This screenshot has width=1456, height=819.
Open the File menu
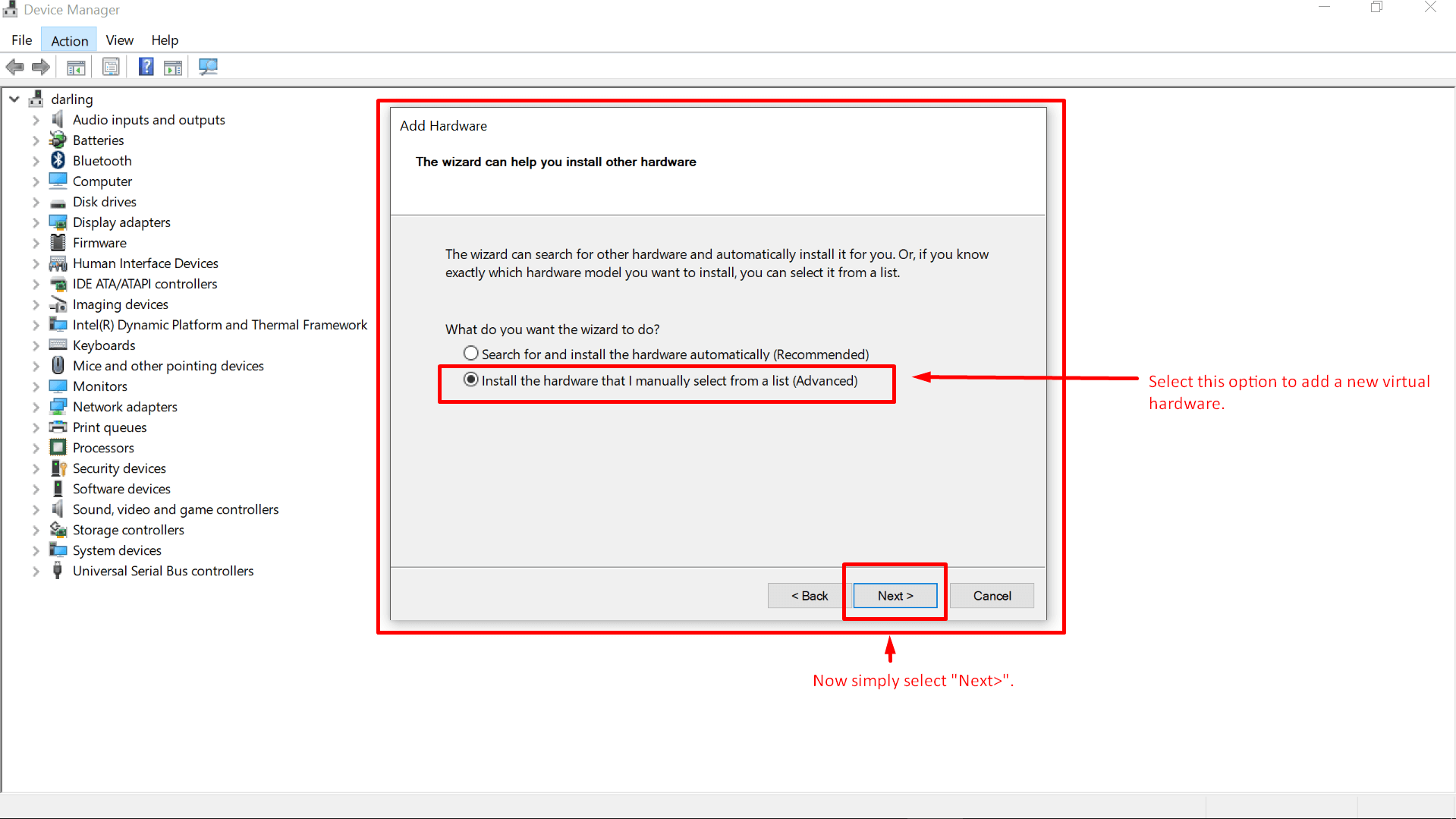point(21,40)
